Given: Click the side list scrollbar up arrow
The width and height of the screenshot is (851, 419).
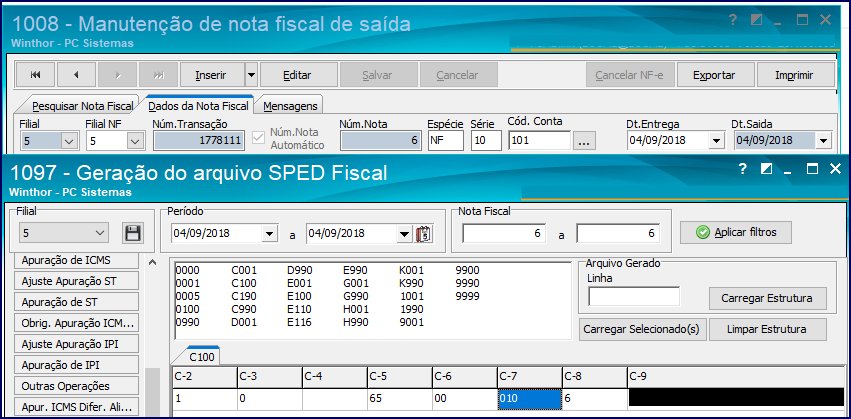Looking at the screenshot, I should pos(153,263).
